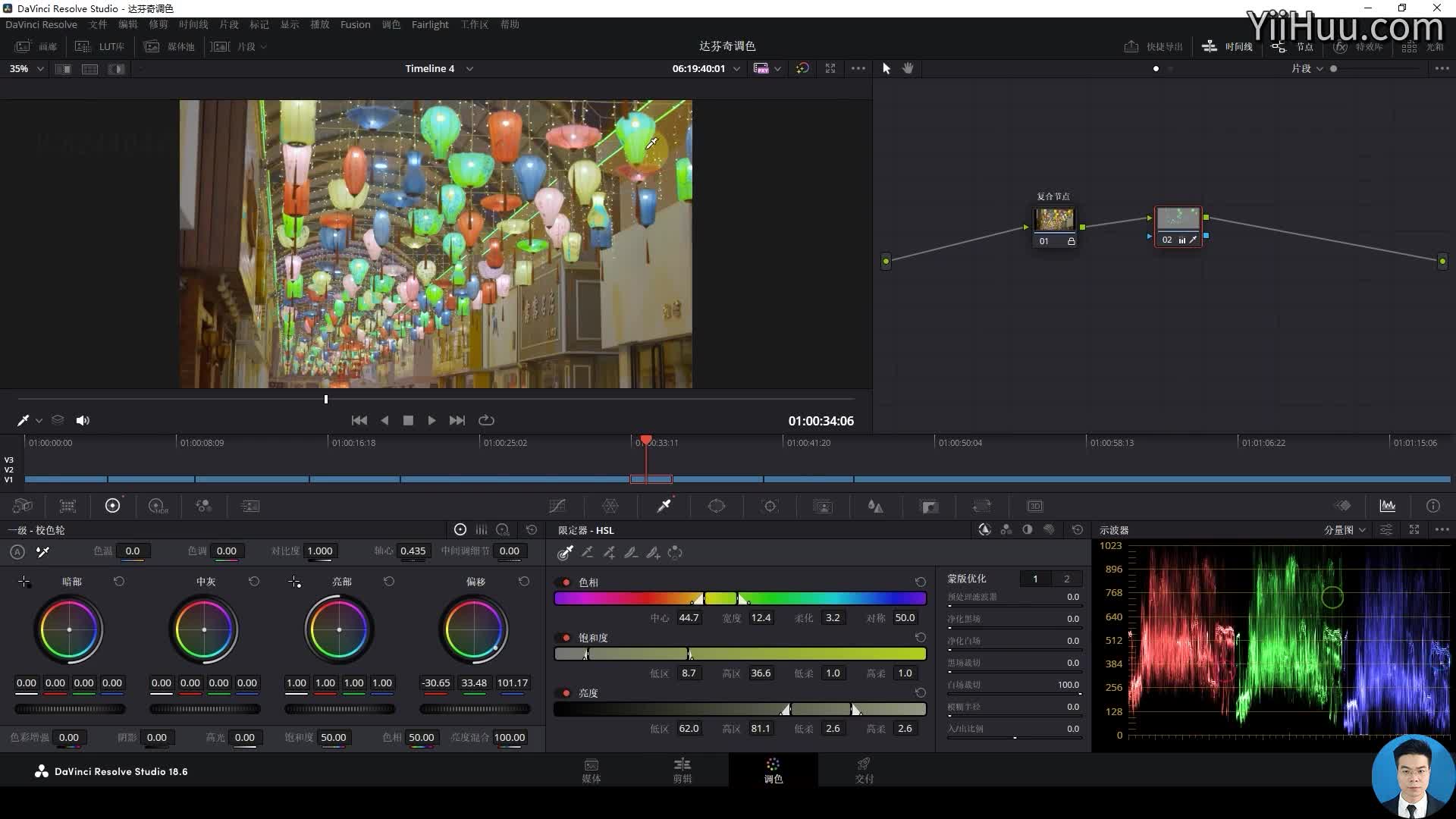Select the arrow pointer tool above node graph
Image resolution: width=1456 pixels, height=819 pixels.
coord(886,68)
